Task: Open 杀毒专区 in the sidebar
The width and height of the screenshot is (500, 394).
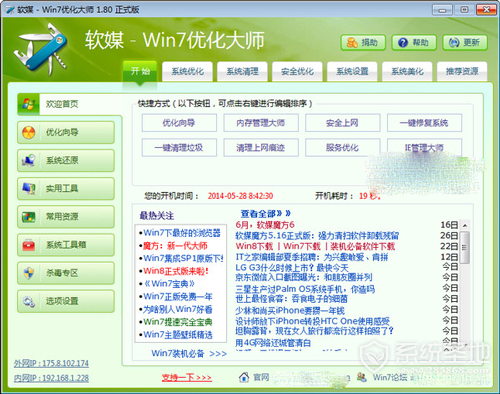Action: (66, 273)
